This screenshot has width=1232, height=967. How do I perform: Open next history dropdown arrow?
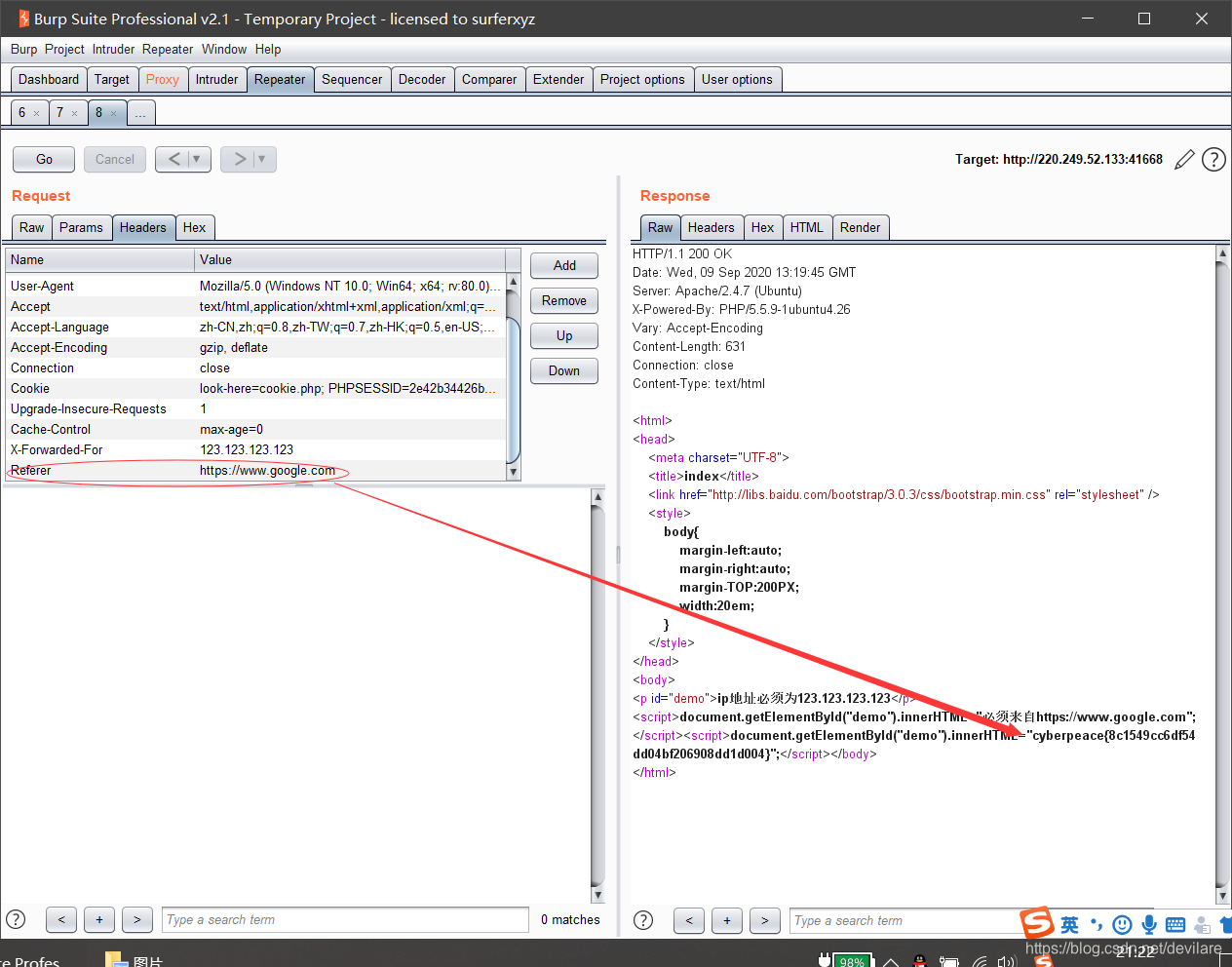[x=262, y=159]
